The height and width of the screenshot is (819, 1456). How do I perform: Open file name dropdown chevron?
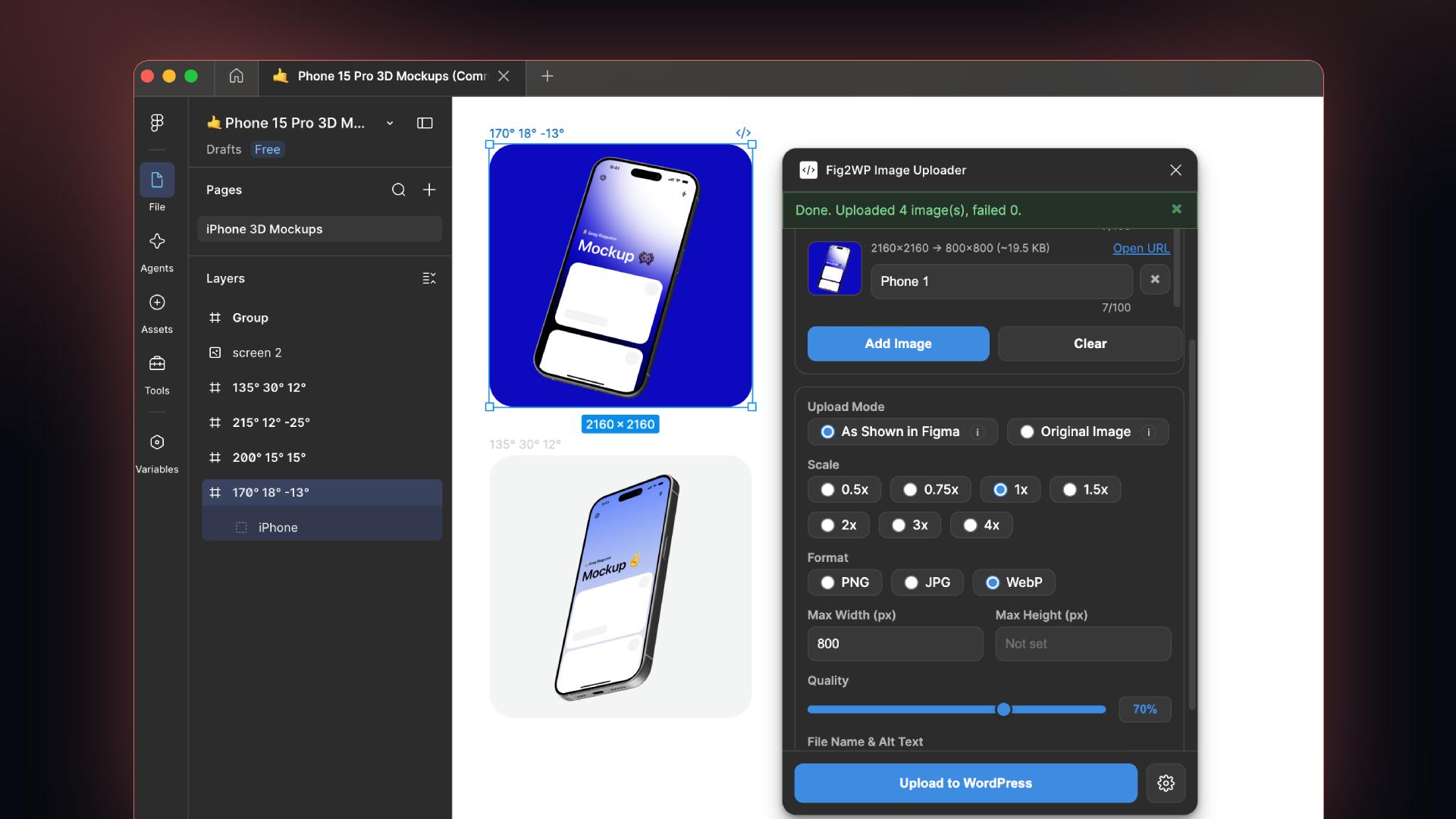coord(390,123)
